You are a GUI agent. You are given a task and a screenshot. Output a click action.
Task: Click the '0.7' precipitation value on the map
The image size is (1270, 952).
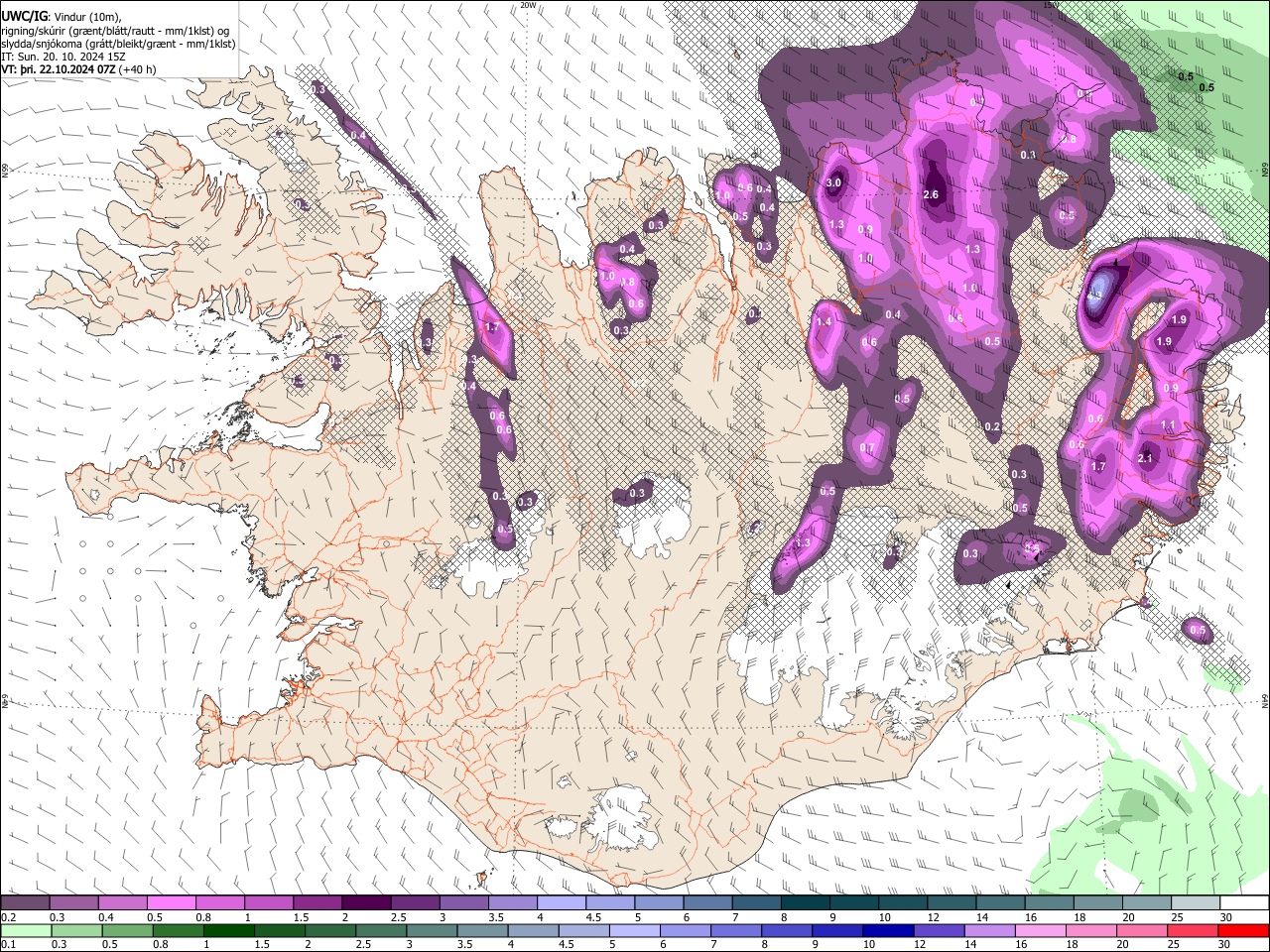pos(867,448)
